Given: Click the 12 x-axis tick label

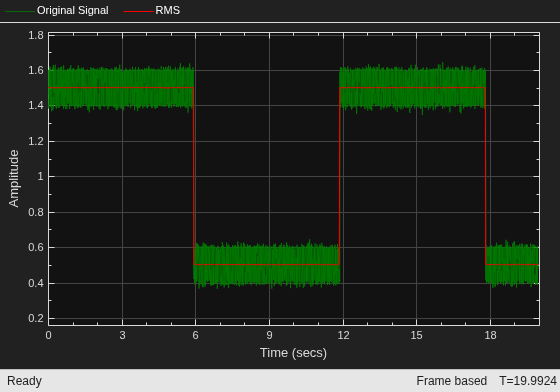Looking at the screenshot, I should (x=344, y=335).
